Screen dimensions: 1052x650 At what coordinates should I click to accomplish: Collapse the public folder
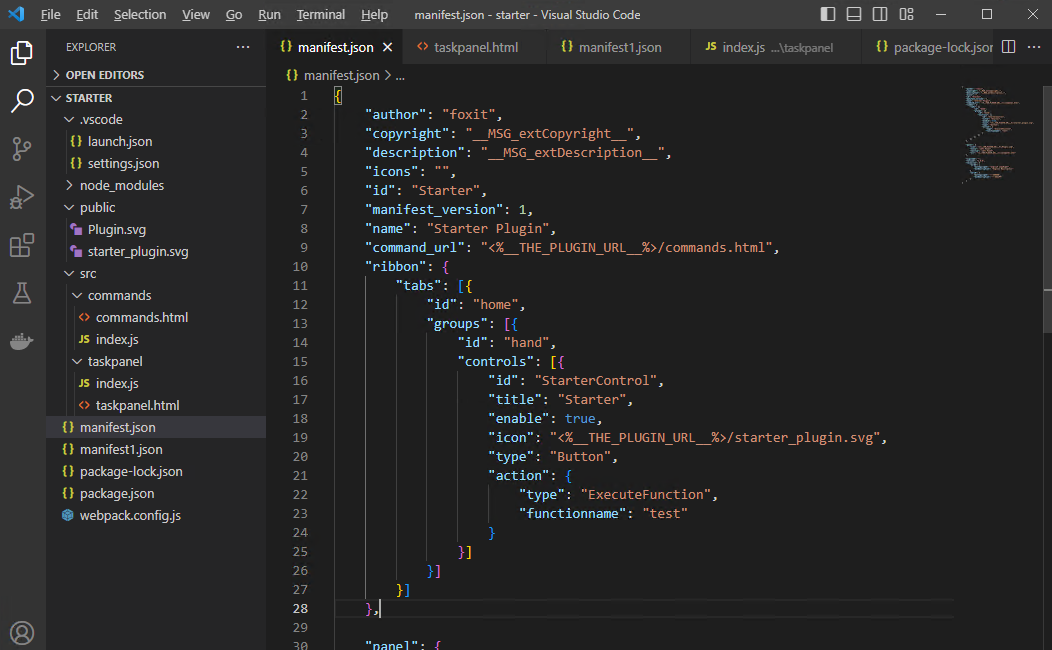(x=69, y=207)
